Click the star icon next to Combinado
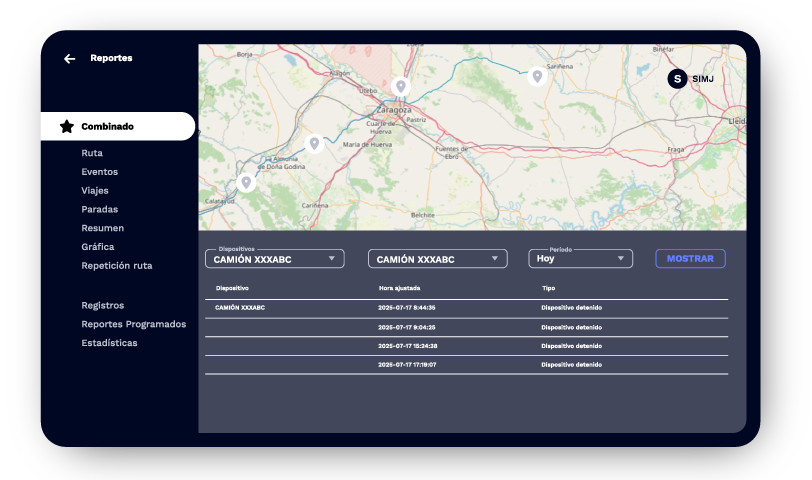The height and width of the screenshot is (480, 812). click(x=67, y=127)
